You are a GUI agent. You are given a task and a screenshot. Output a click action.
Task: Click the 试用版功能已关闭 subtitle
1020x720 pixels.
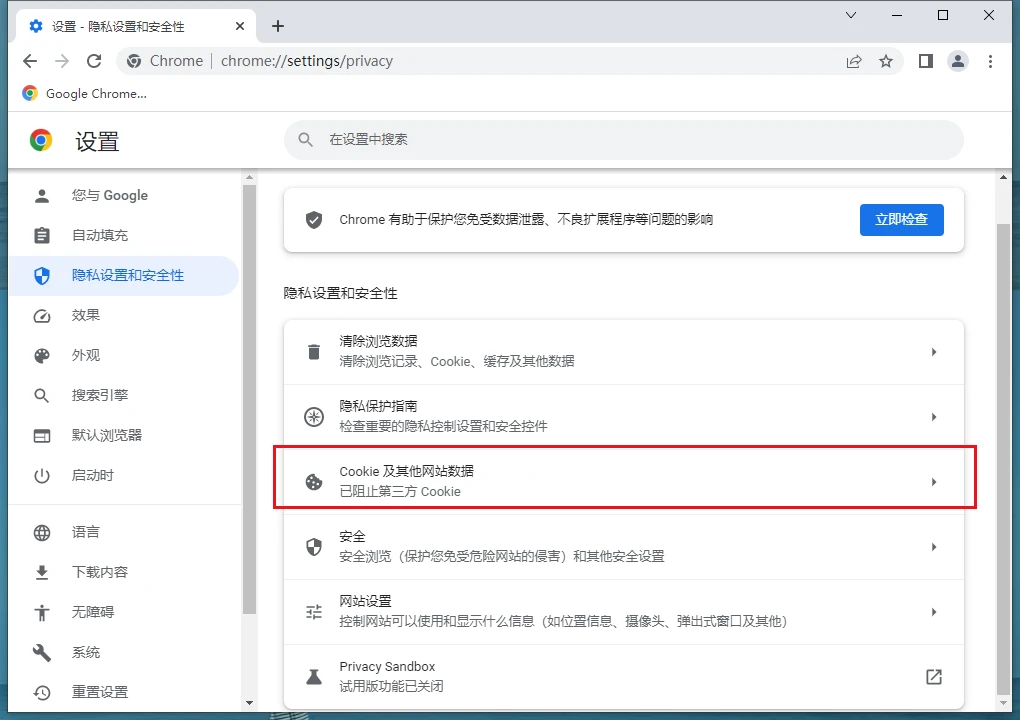(x=391, y=686)
